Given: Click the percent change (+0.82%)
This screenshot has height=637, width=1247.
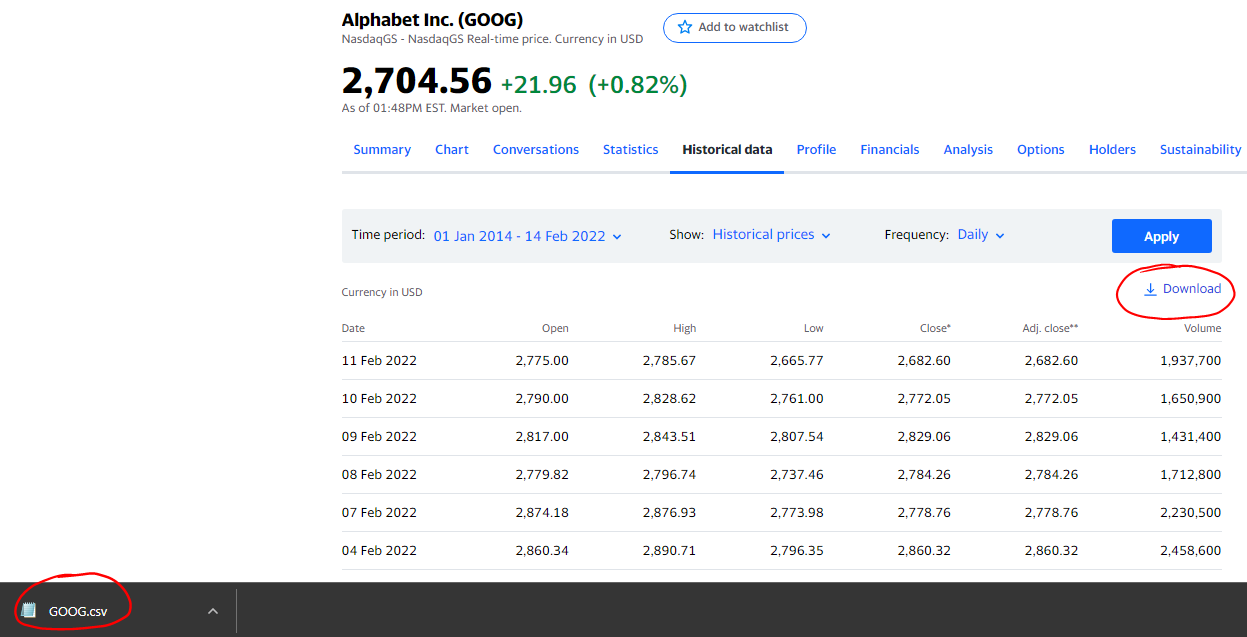Looking at the screenshot, I should 638,85.
